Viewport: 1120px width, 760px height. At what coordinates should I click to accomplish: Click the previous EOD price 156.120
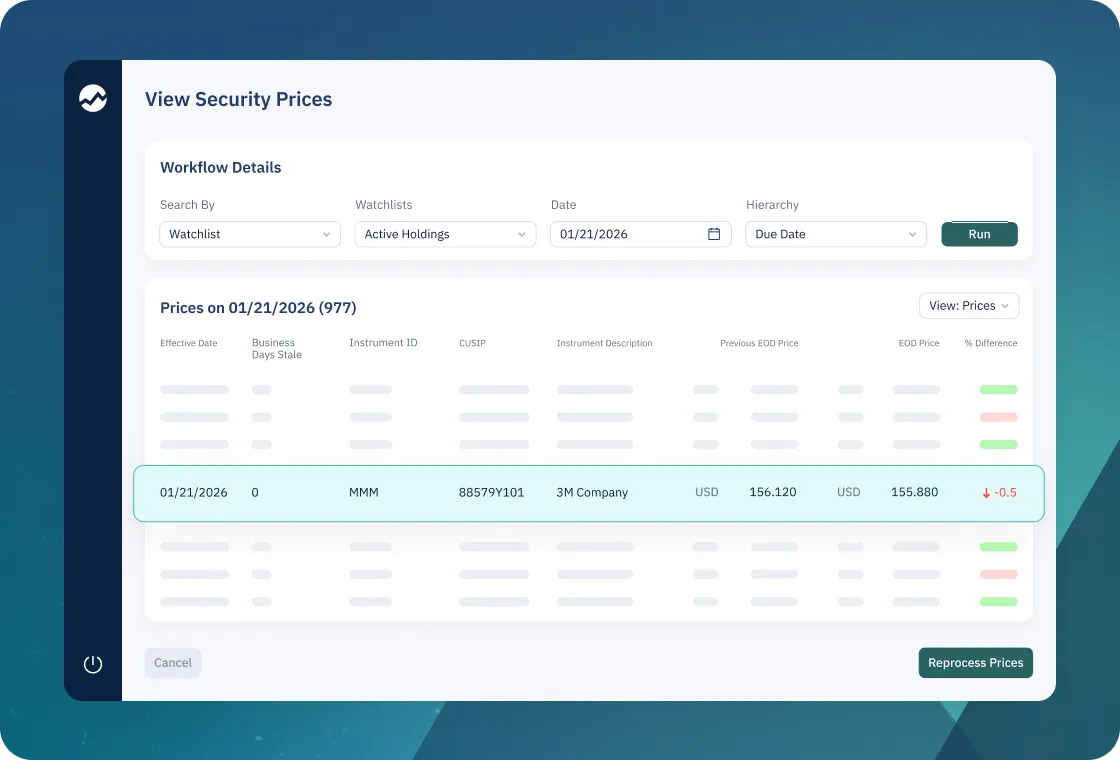pyautogui.click(x=773, y=492)
